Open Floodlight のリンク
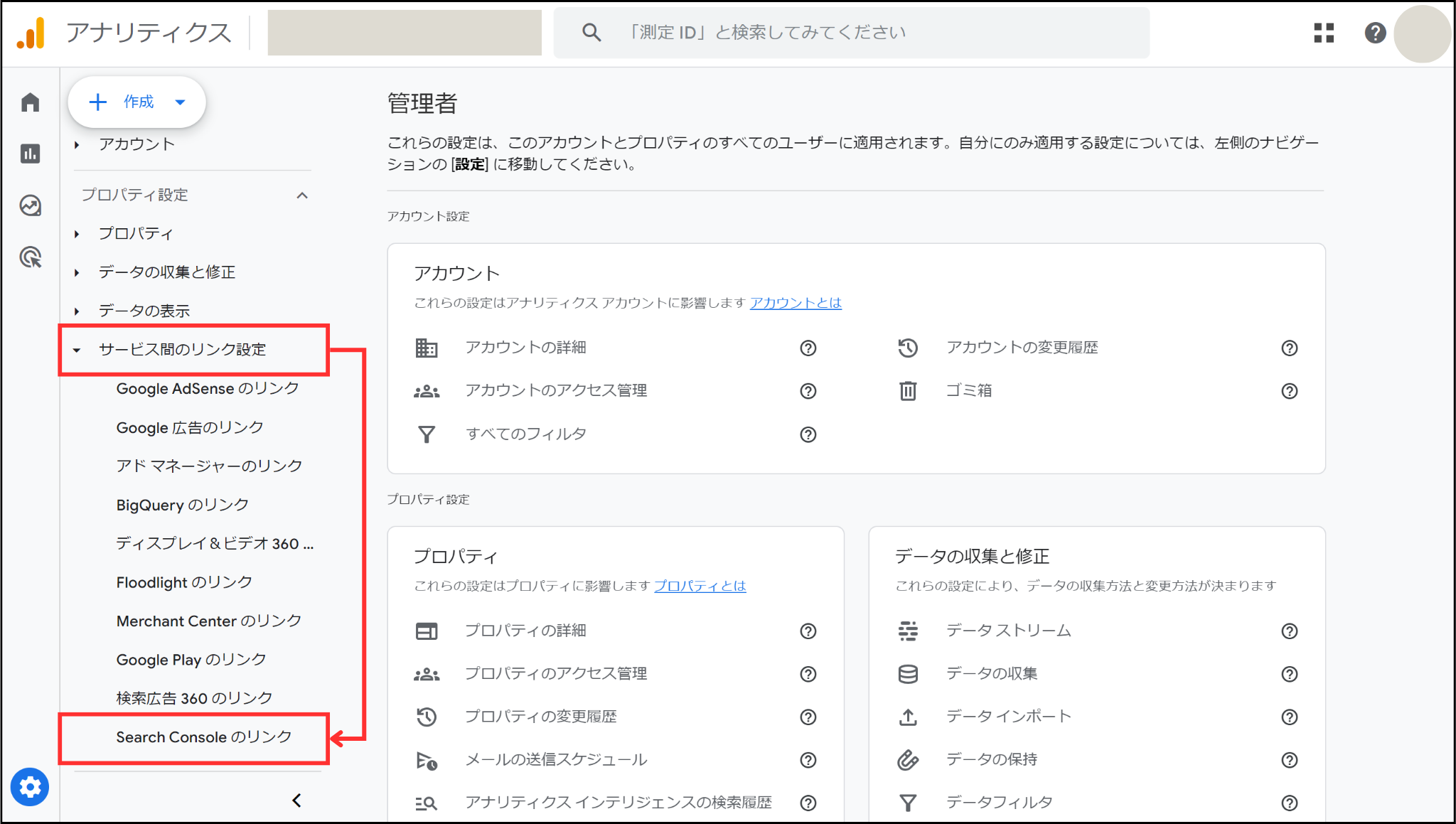Viewport: 1456px width, 824px height. coord(184,582)
